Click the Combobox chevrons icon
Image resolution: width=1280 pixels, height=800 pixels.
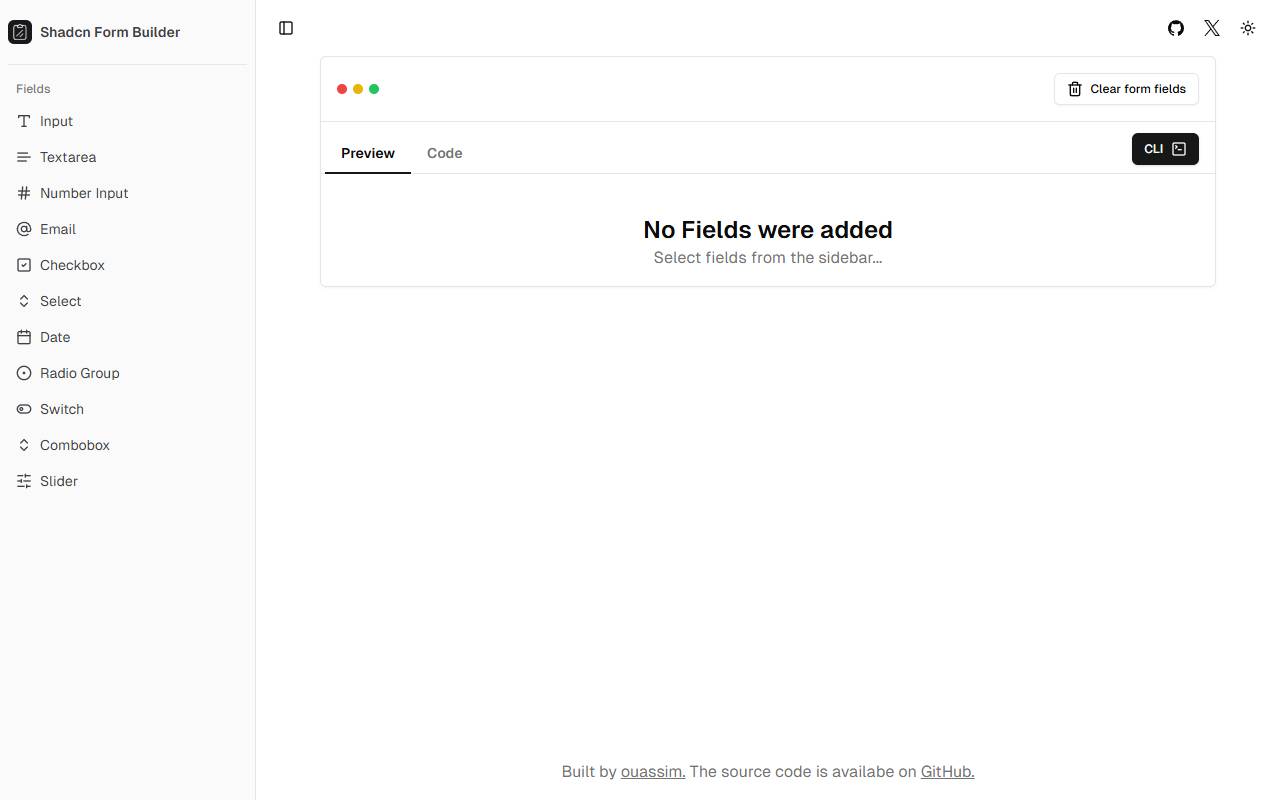[x=24, y=445]
